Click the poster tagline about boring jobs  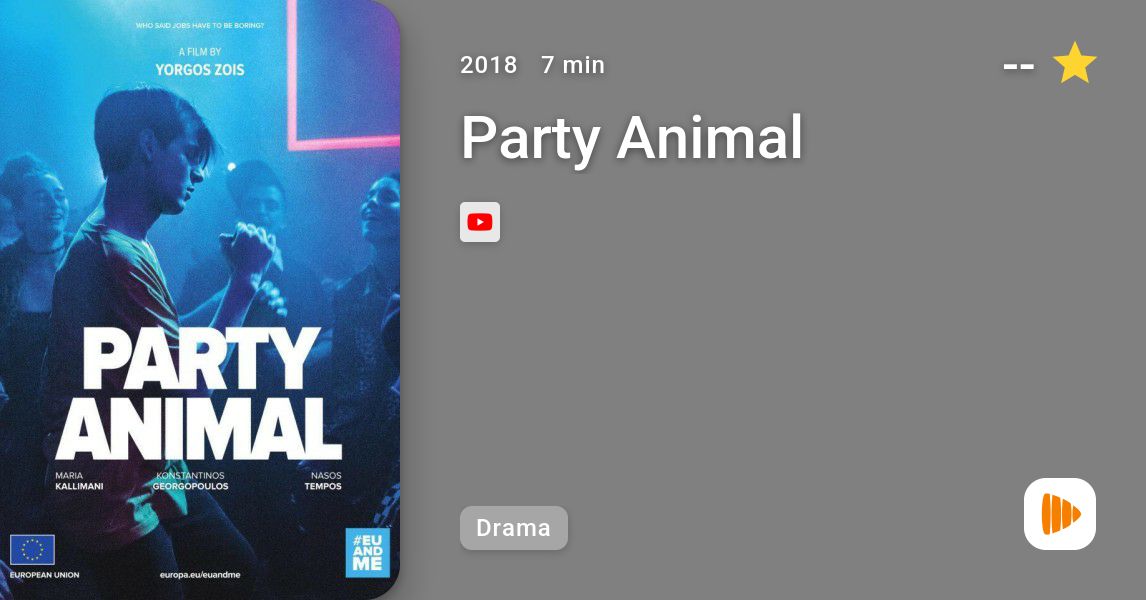click(x=200, y=26)
